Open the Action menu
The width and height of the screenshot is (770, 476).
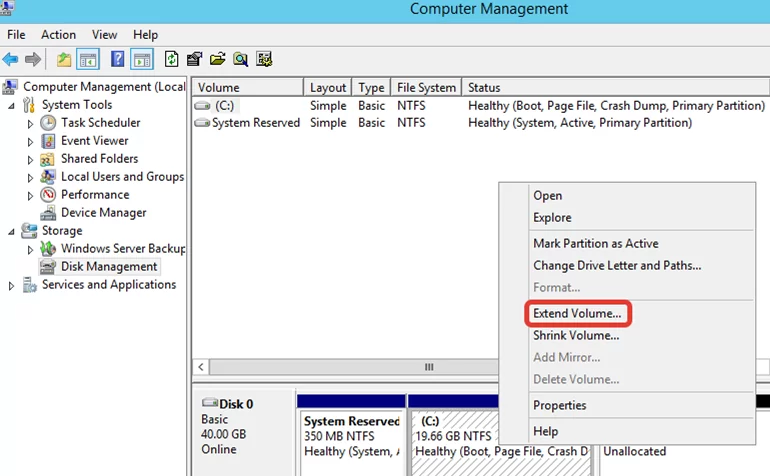pos(58,35)
